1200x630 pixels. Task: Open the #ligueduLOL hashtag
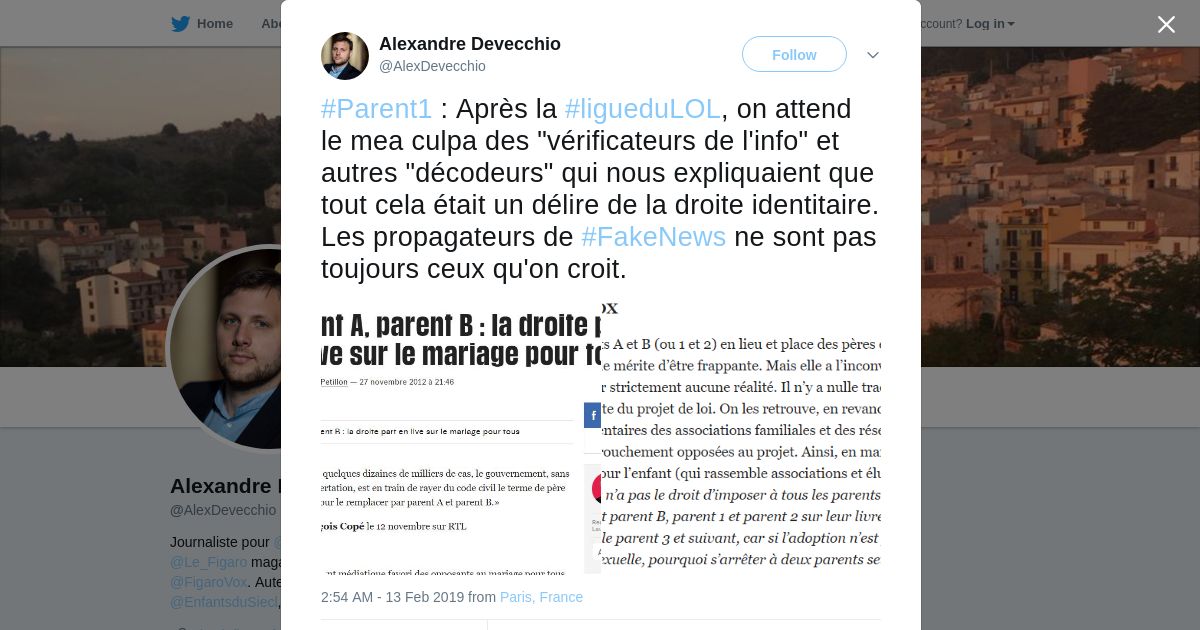click(x=642, y=108)
